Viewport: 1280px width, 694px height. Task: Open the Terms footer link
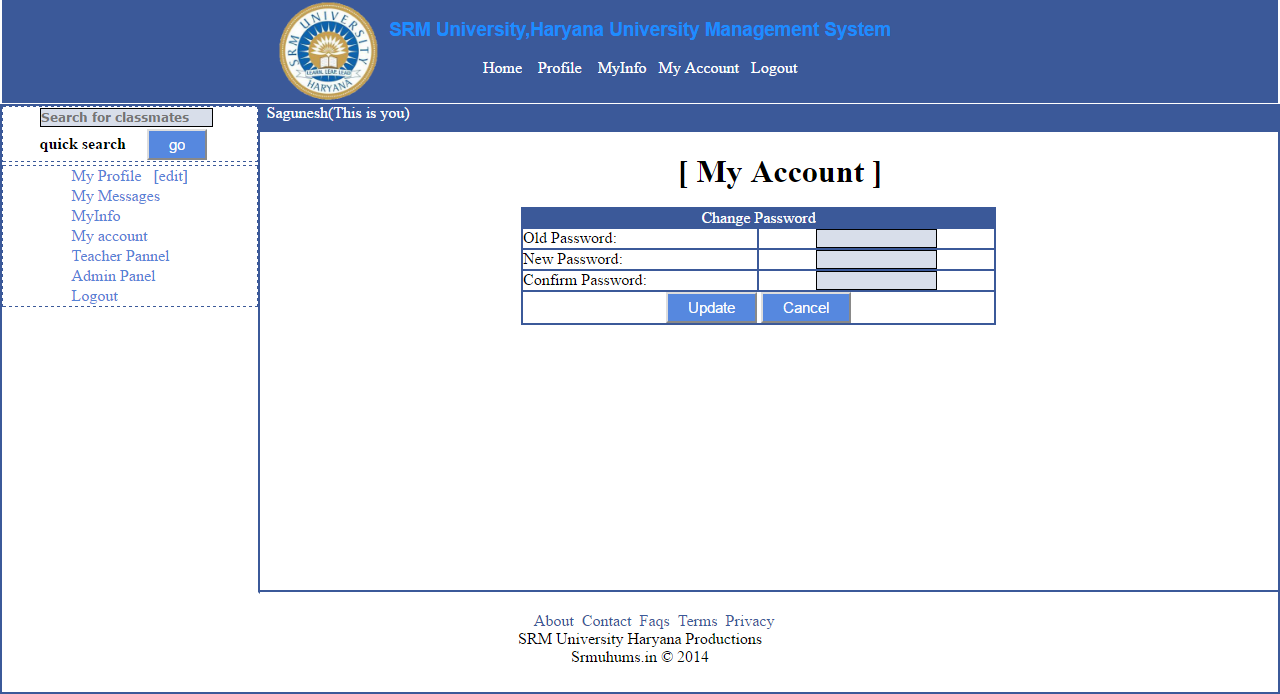(698, 621)
